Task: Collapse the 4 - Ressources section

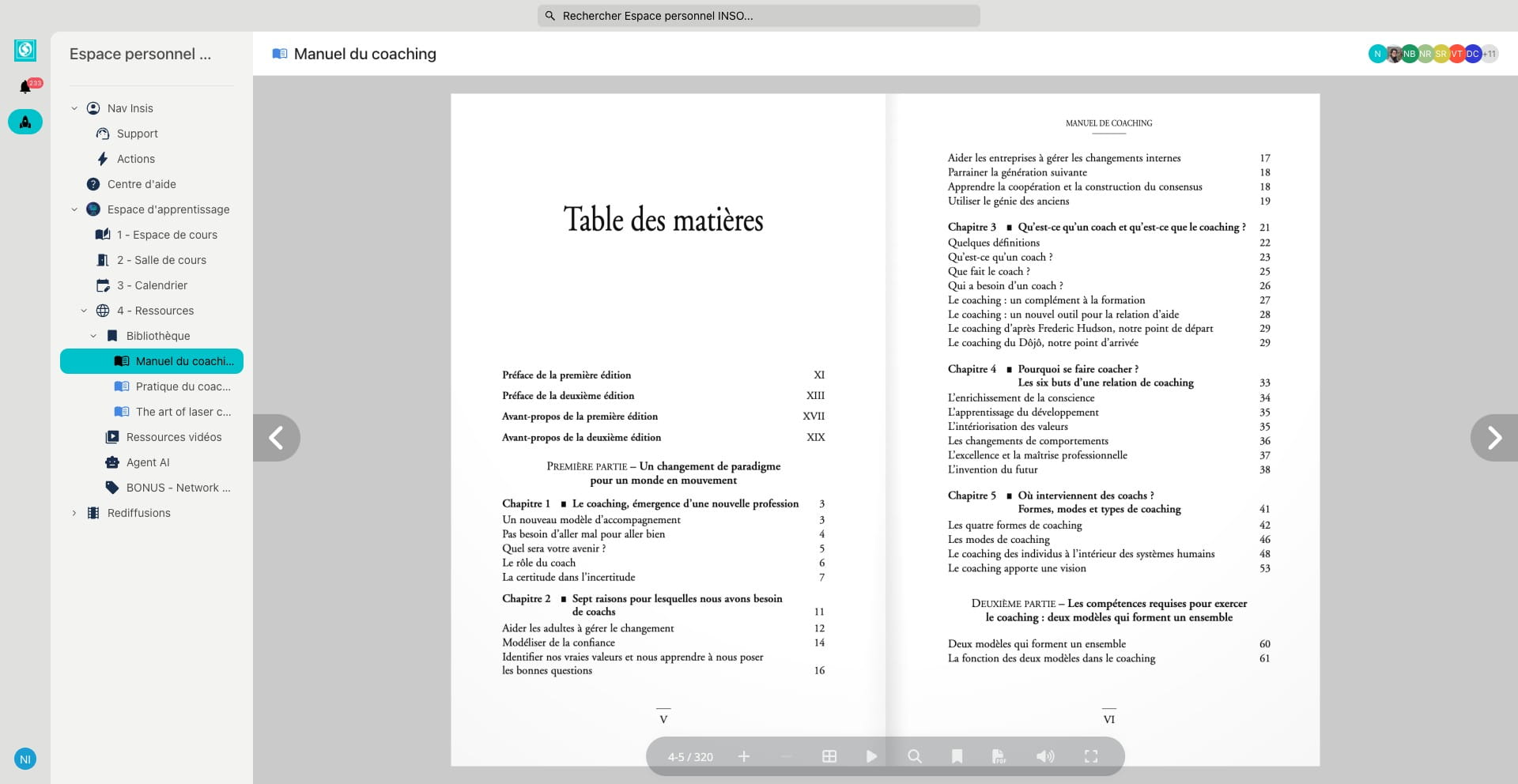Action: point(84,311)
